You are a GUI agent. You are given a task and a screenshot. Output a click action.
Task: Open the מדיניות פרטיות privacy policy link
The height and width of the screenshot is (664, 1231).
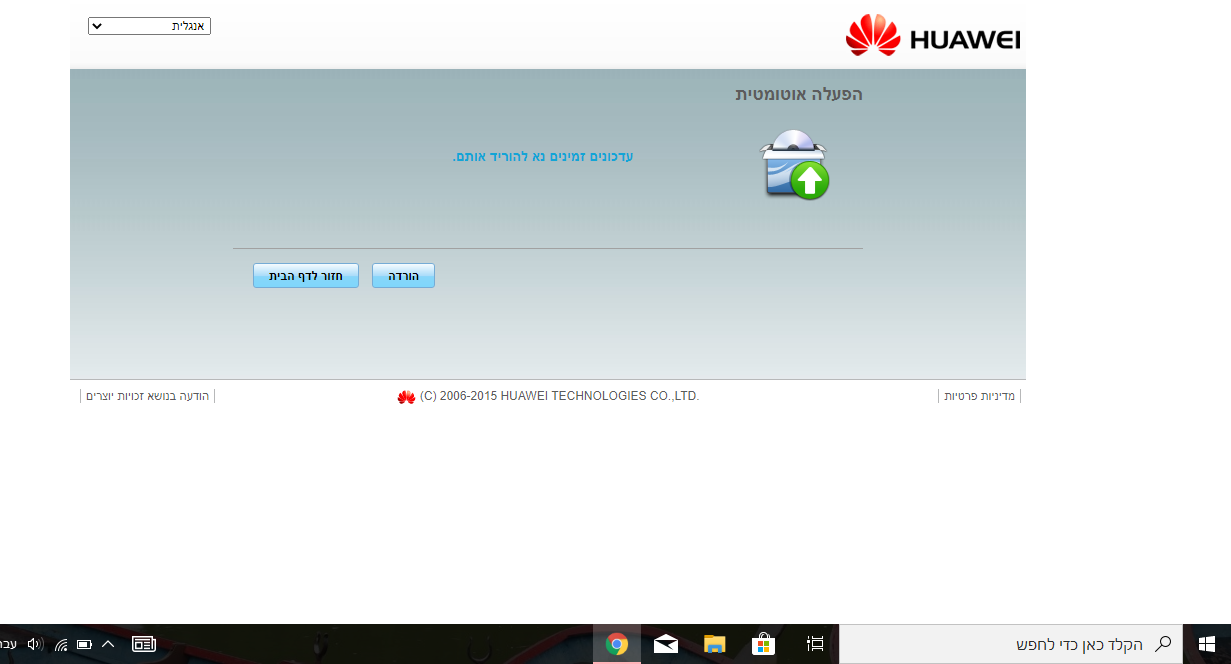(979, 396)
